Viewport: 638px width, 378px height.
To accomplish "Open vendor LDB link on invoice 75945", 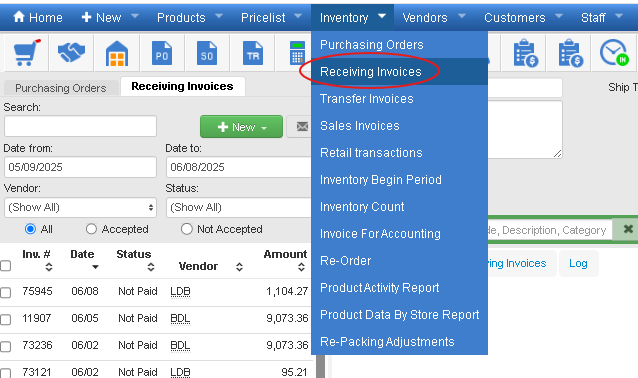I will 180,291.
